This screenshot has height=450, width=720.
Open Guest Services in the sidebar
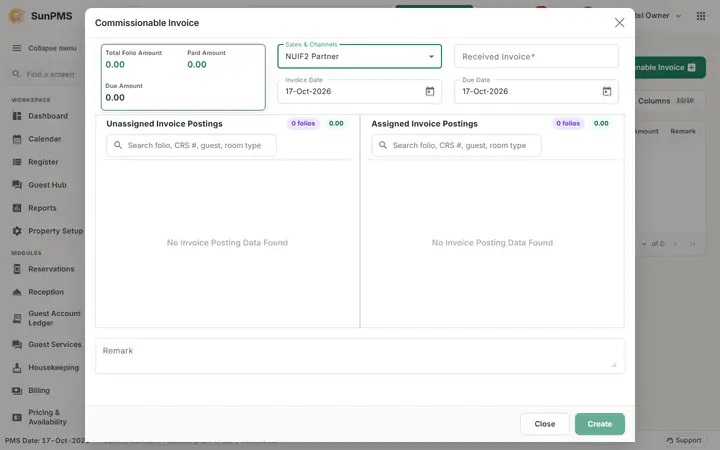(x=46, y=344)
